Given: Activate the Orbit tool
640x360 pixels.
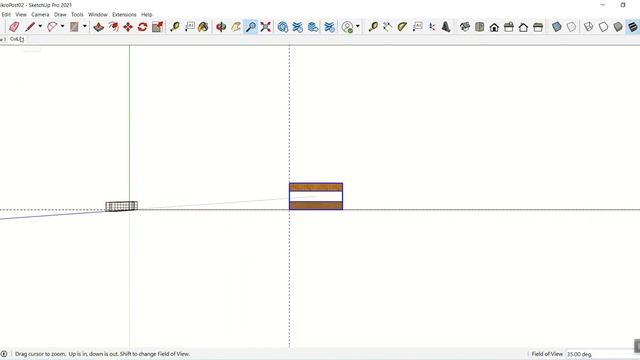Looking at the screenshot, I should pos(221,27).
